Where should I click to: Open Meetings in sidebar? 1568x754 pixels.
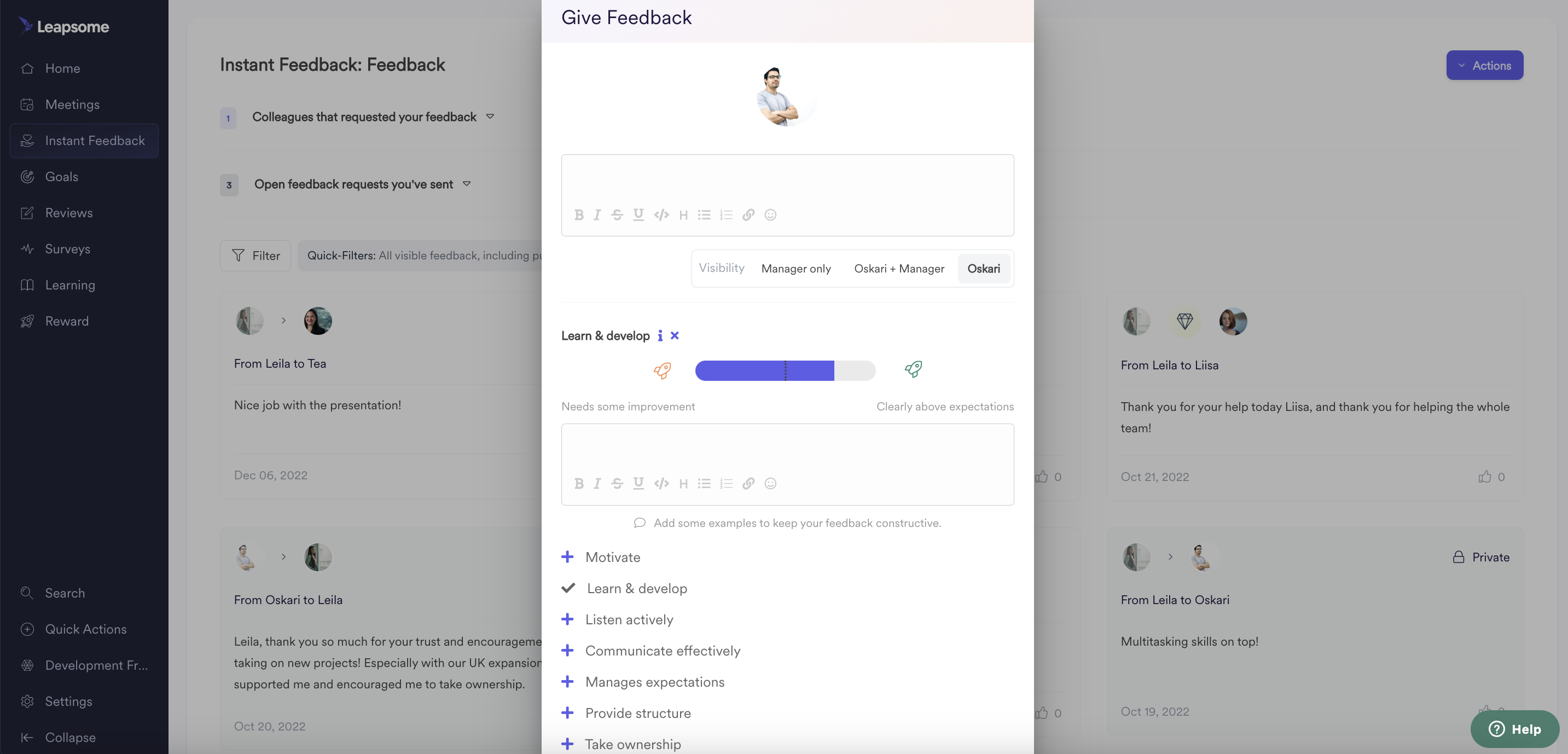(84, 105)
